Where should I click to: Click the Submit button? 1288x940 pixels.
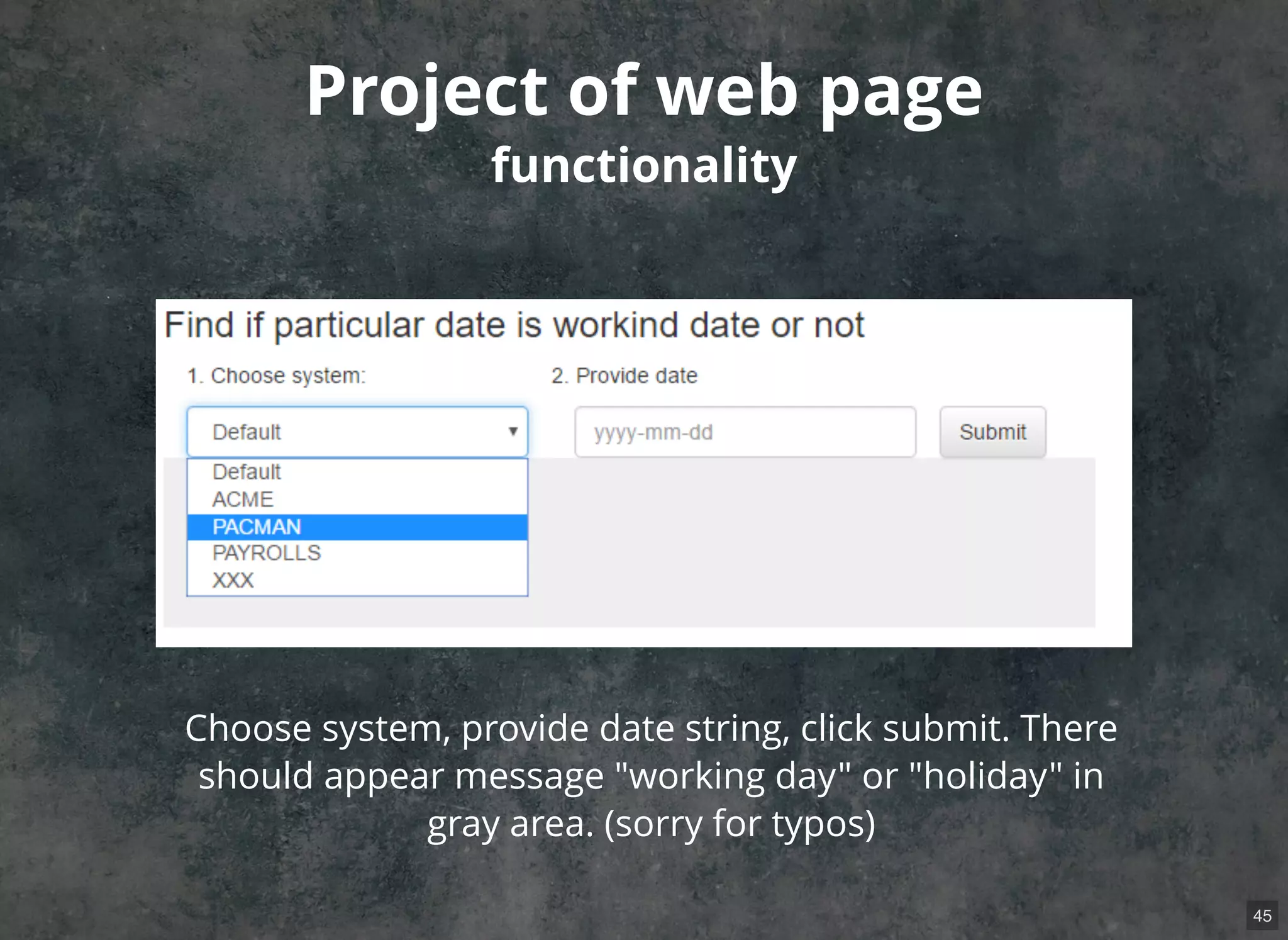(x=993, y=432)
